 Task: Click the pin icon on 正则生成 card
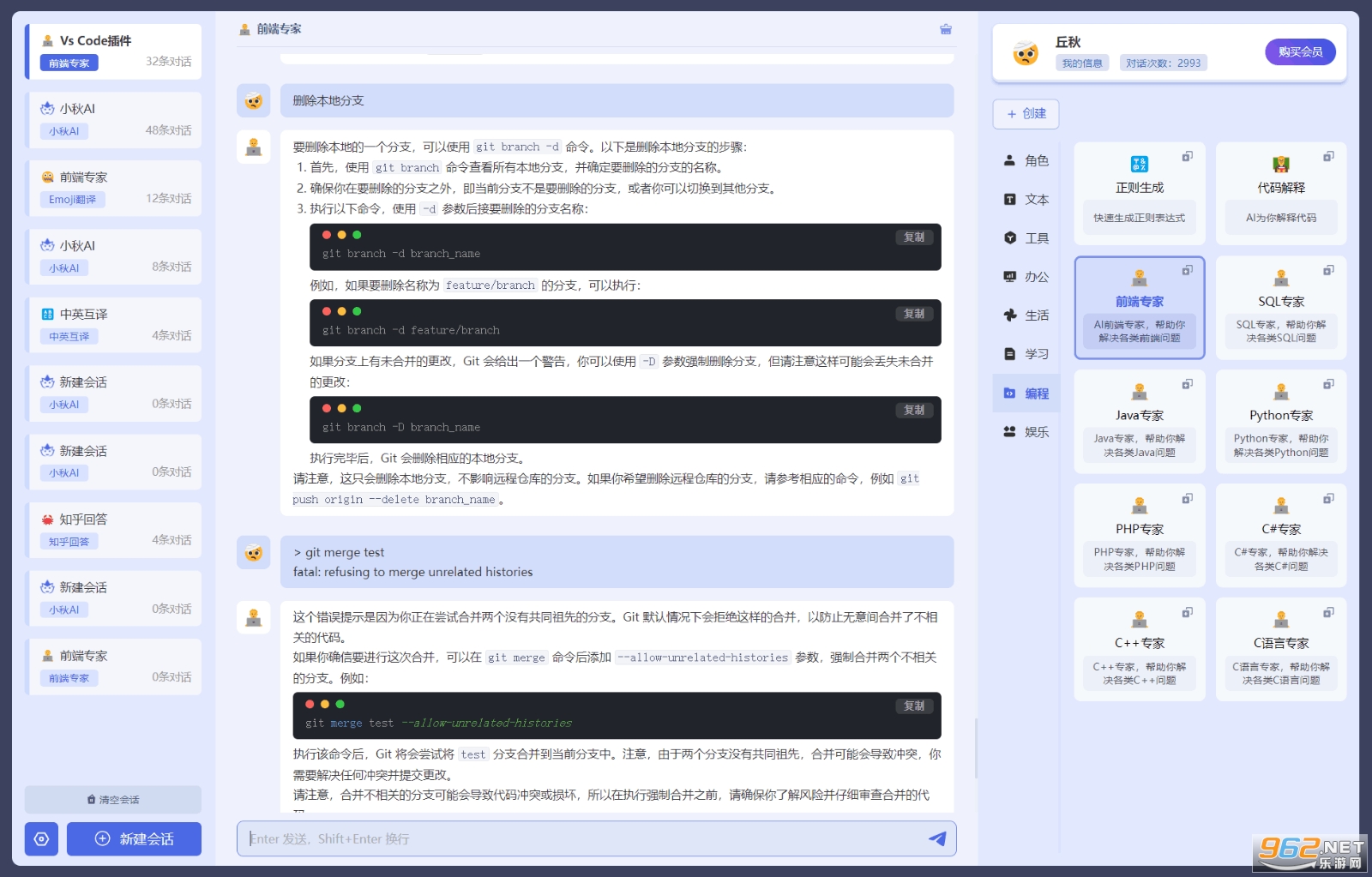click(1187, 156)
